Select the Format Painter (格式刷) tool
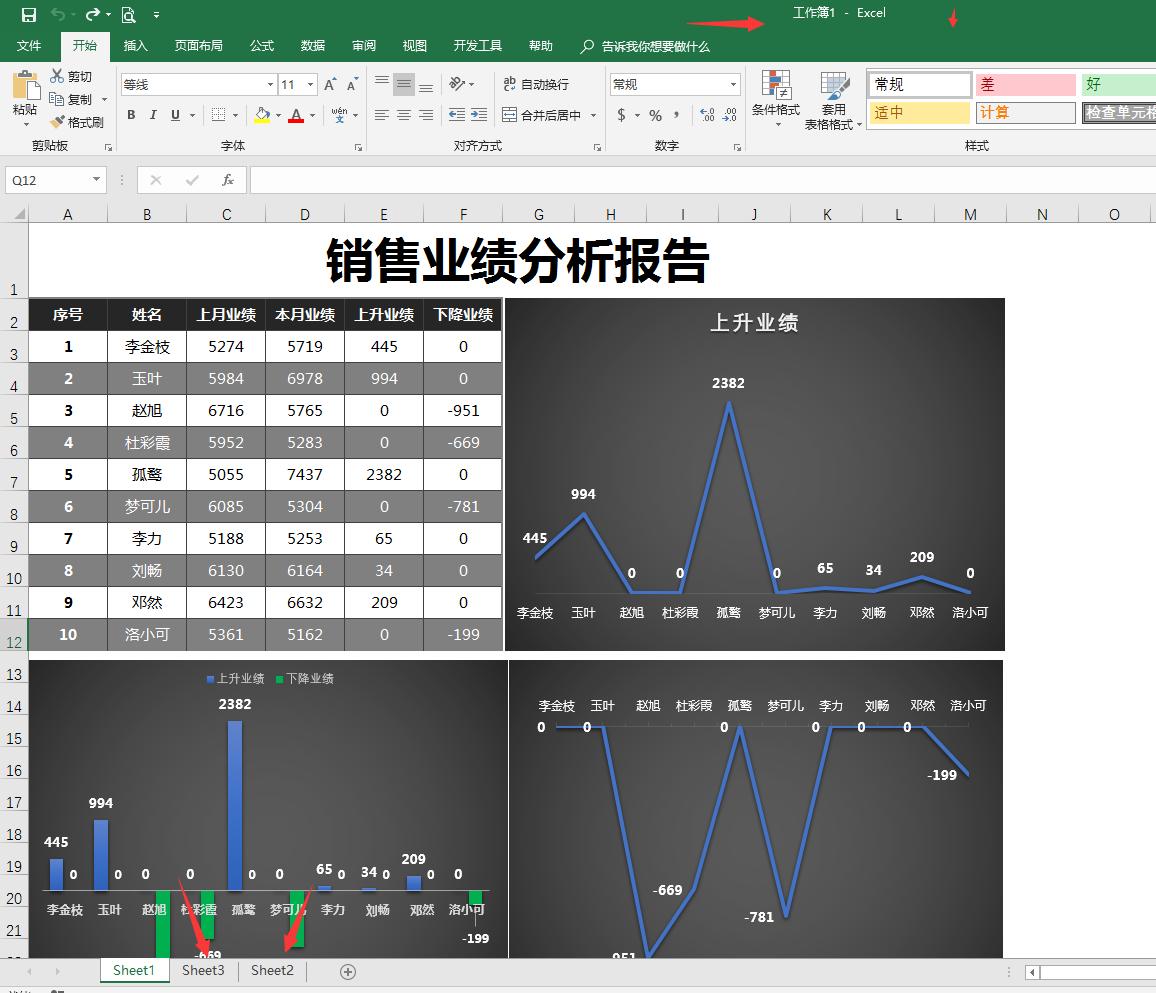This screenshot has width=1156, height=993. [77, 124]
